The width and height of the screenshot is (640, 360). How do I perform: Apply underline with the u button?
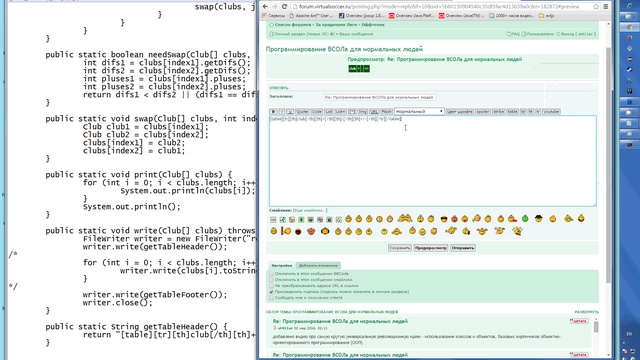pos(290,111)
